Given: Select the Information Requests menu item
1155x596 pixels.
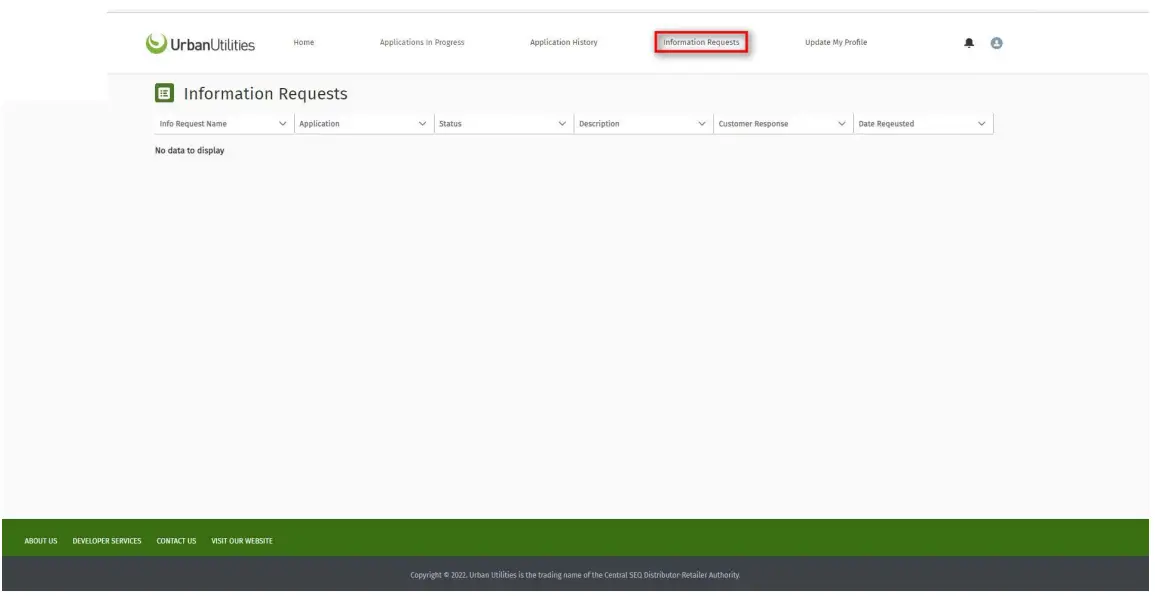Looking at the screenshot, I should (x=704, y=43).
